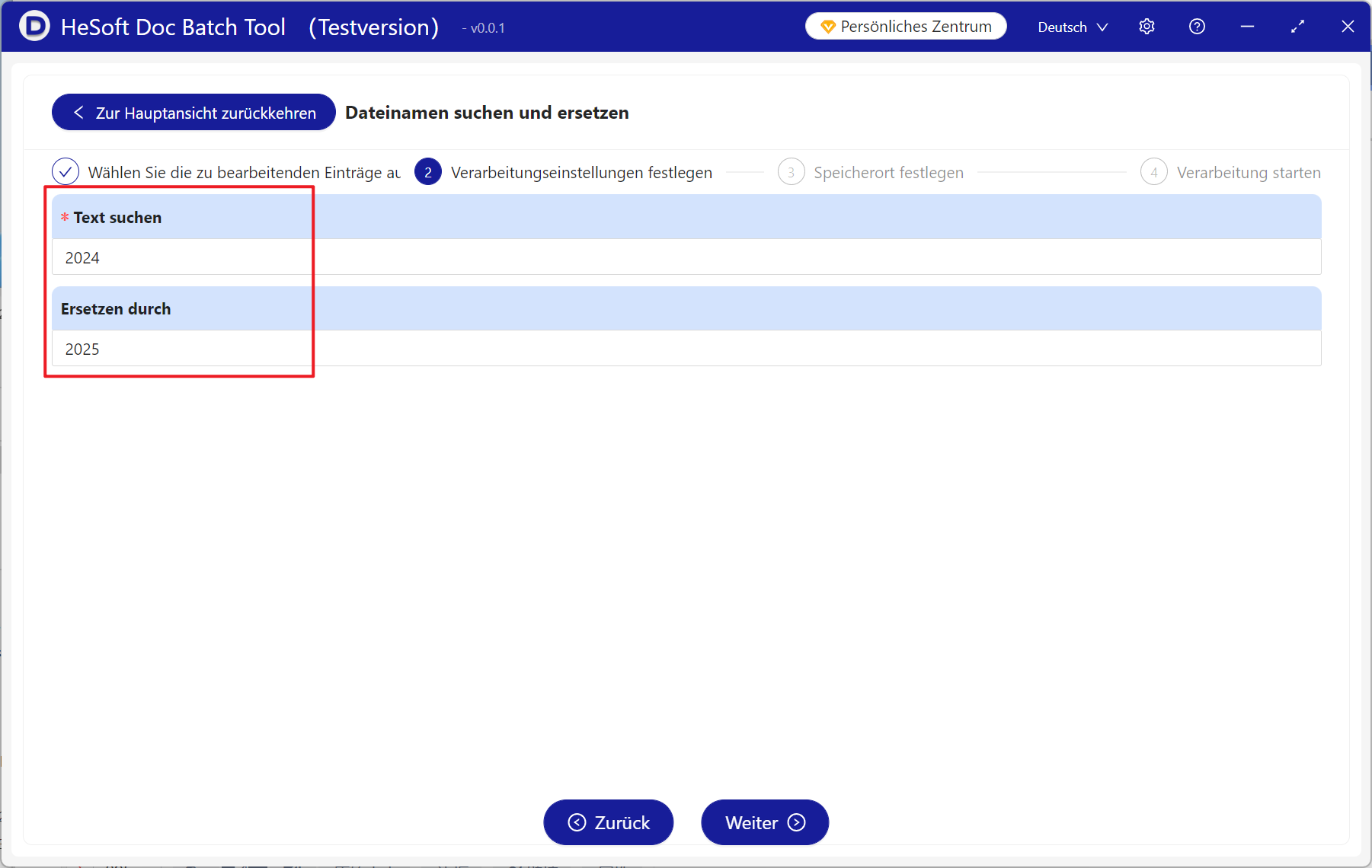Click the completed step one checkmark icon
Screen dimensions: 1372x868
pos(66,172)
